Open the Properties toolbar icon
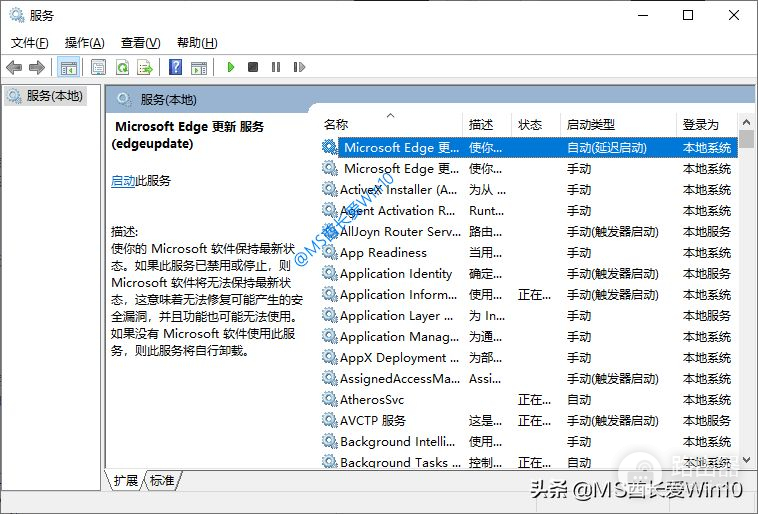 pyautogui.click(x=98, y=67)
